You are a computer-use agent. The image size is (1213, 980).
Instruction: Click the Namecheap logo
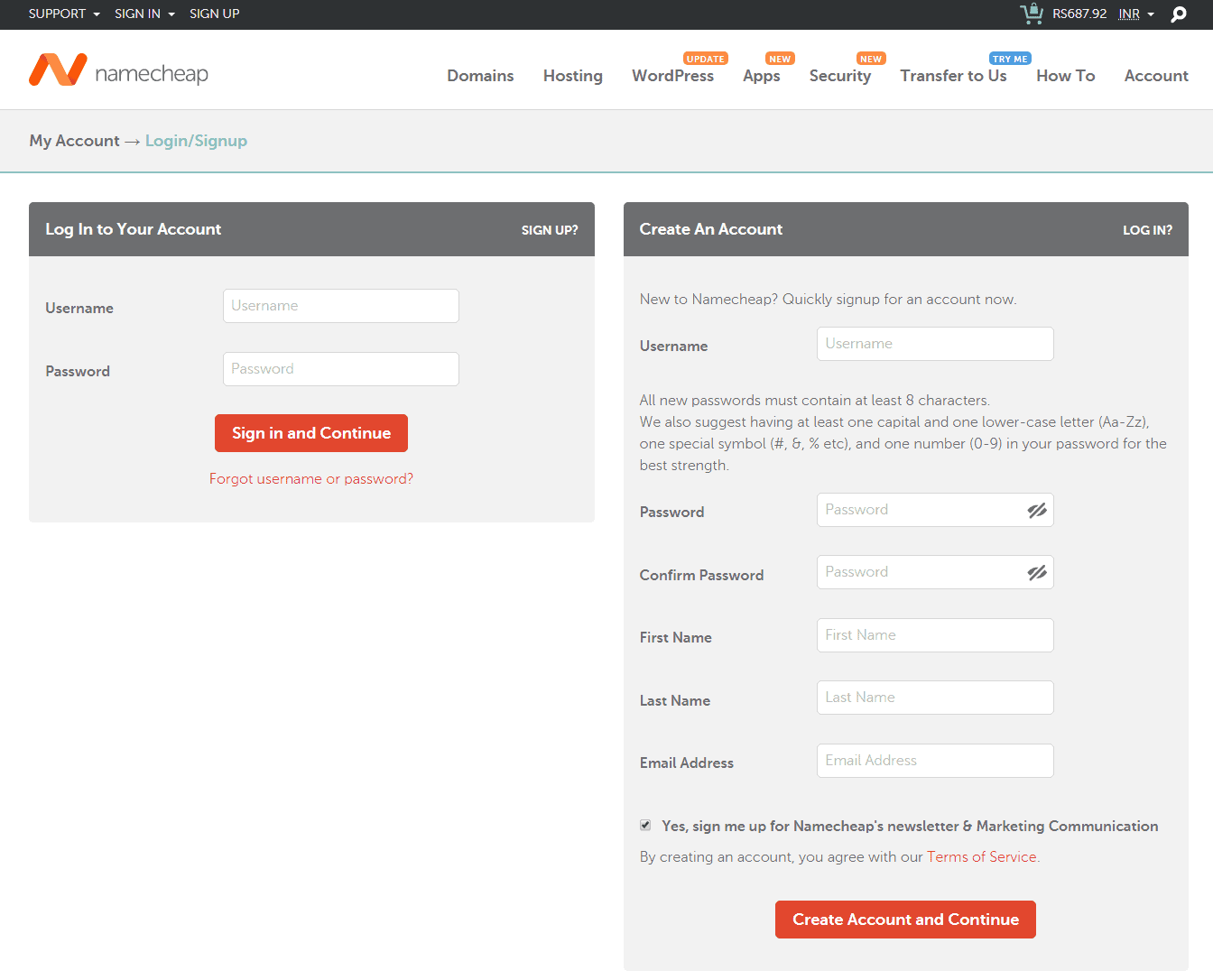click(118, 70)
